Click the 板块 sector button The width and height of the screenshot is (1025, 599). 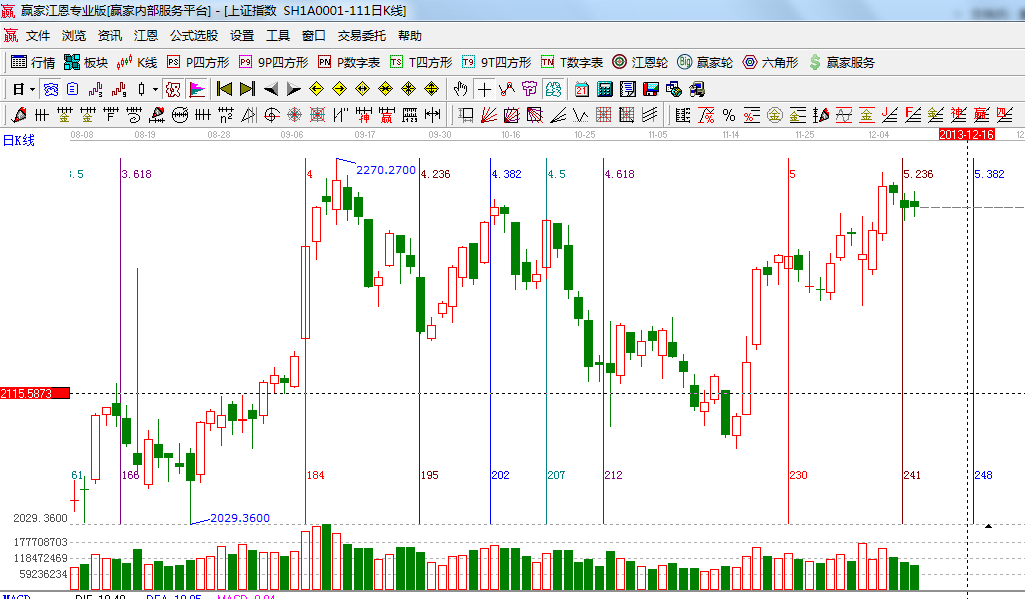[x=86, y=62]
